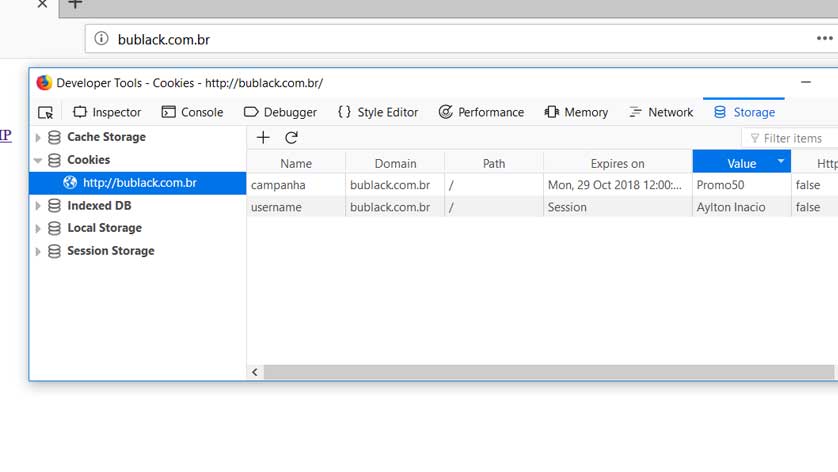This screenshot has height=472, width=838.
Task: Open the page actions three-dot menu
Action: pyautogui.click(x=825, y=38)
